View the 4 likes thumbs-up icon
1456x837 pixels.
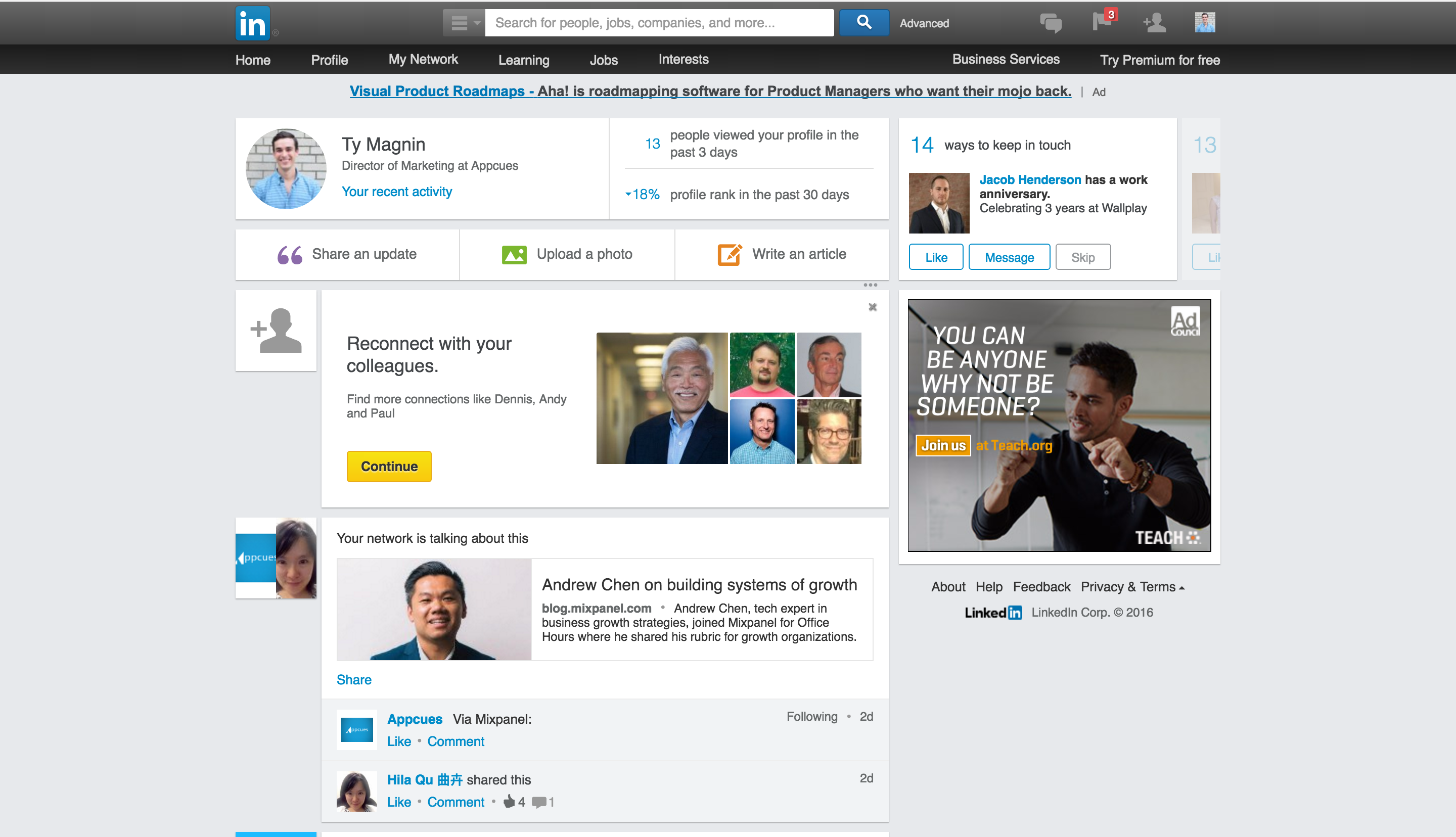pos(509,801)
